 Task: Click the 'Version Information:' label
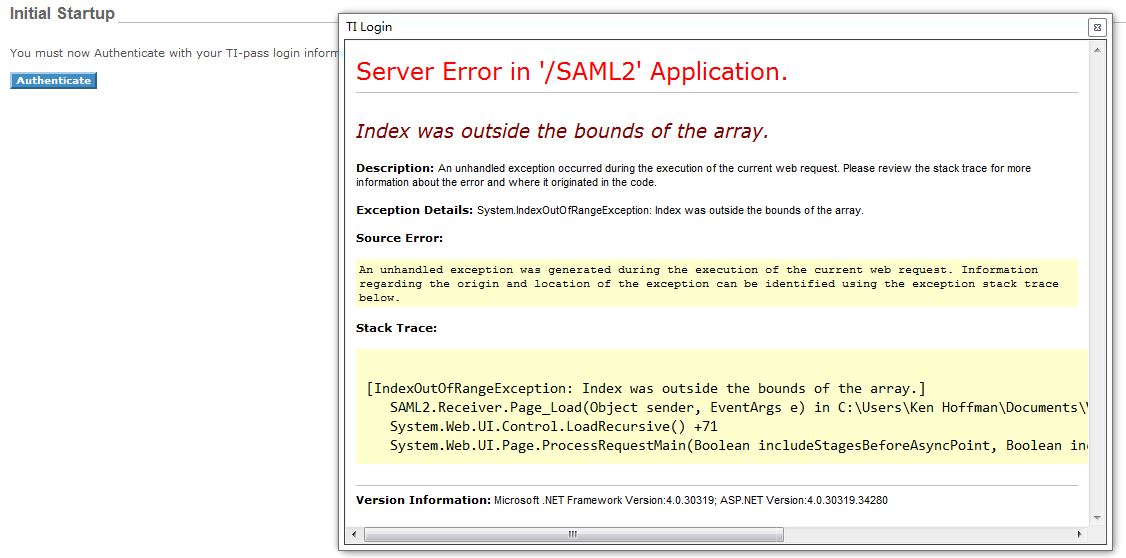coord(424,500)
